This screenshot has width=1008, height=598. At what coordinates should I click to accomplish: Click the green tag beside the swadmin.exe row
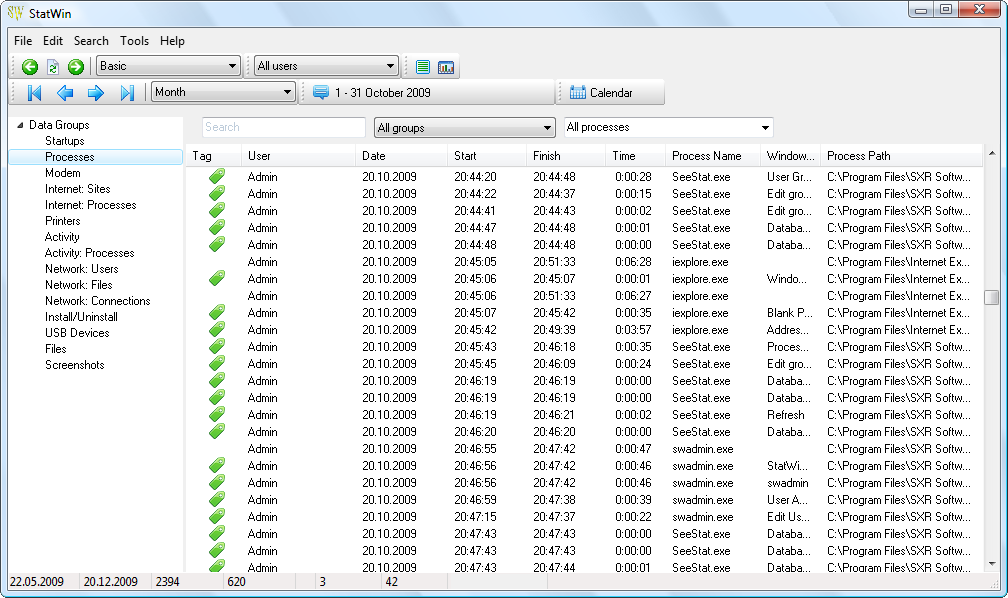[216, 466]
